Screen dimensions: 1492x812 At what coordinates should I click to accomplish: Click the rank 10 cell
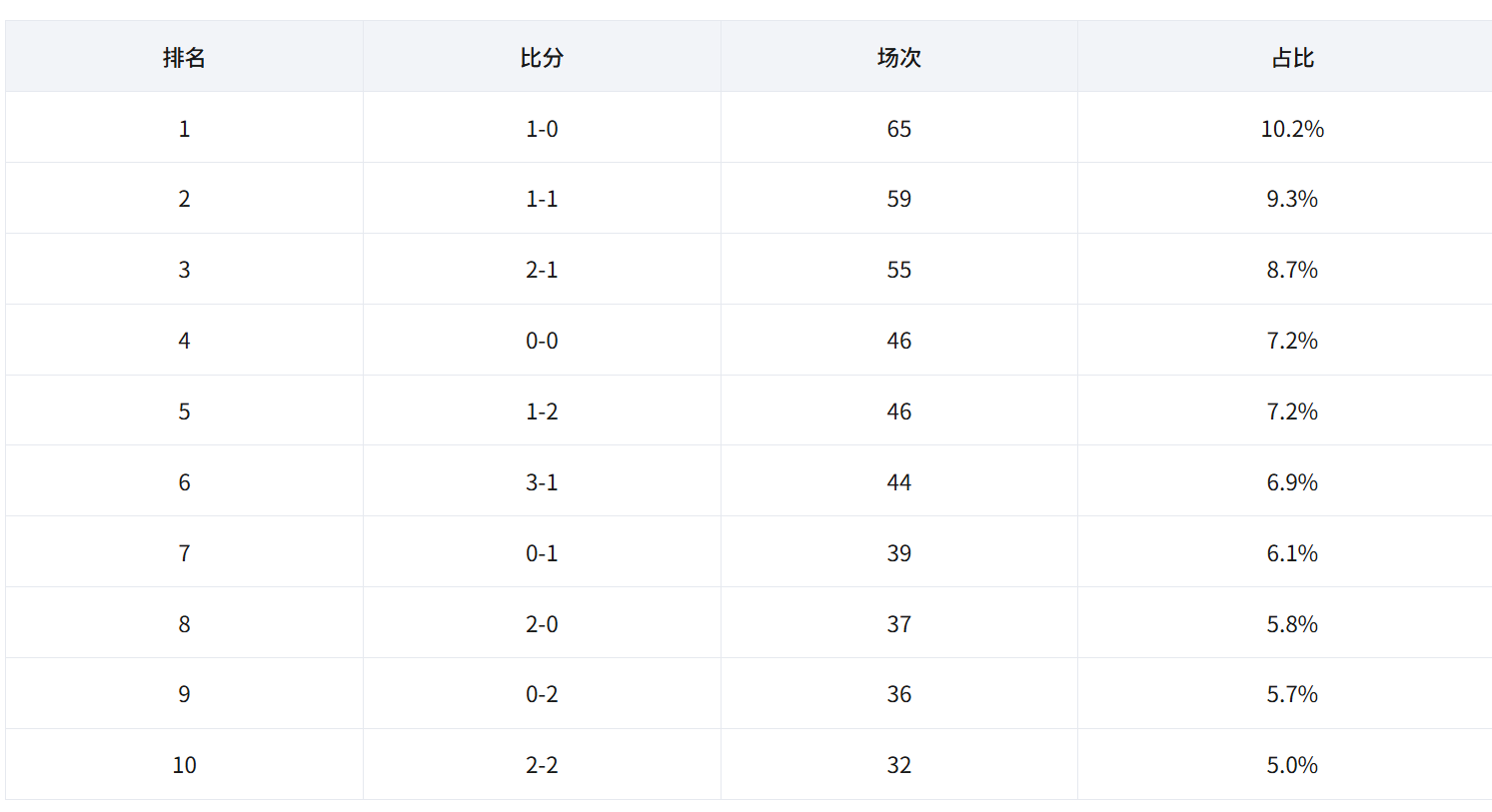pyautogui.click(x=184, y=765)
